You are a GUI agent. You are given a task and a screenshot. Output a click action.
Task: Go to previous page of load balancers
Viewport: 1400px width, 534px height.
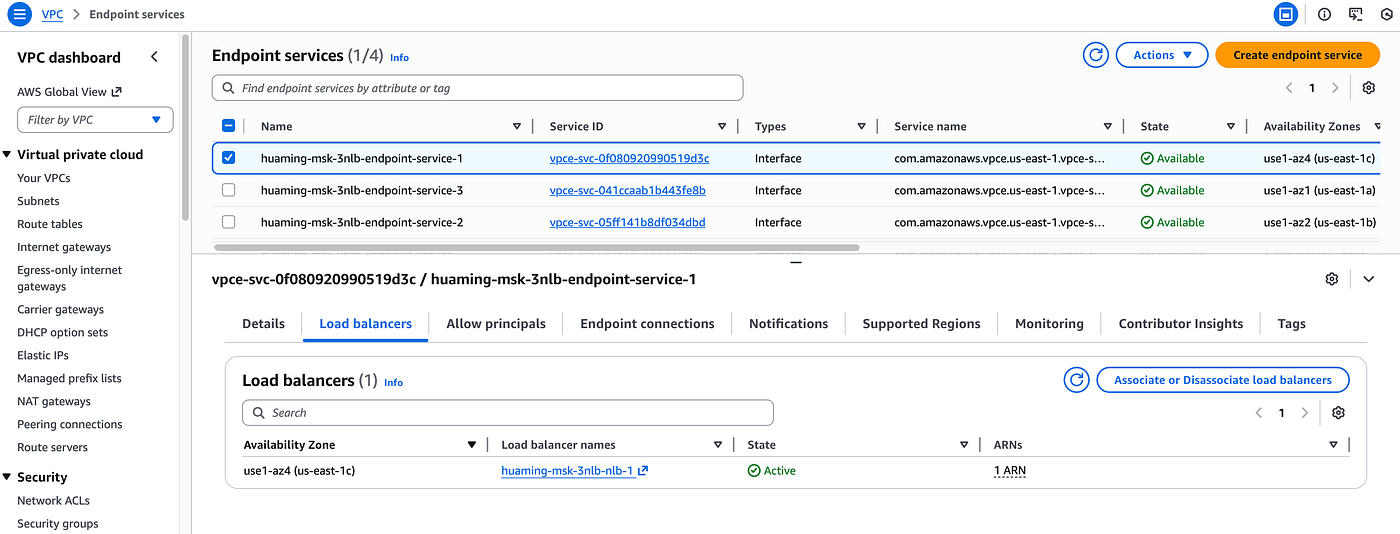tap(1259, 413)
